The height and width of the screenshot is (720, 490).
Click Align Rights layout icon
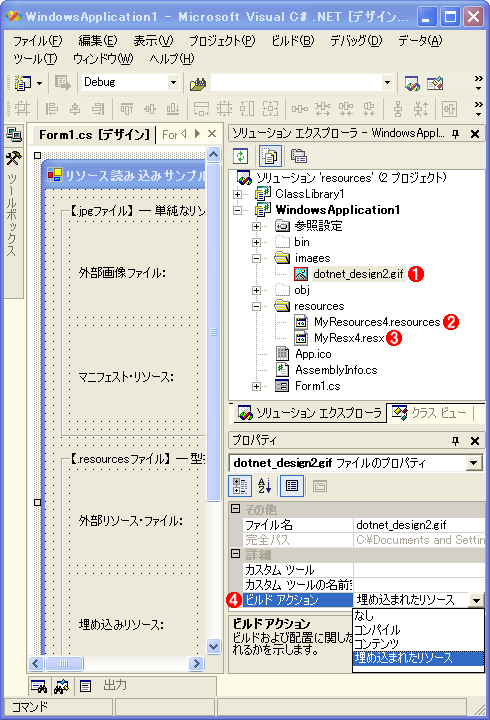98,109
